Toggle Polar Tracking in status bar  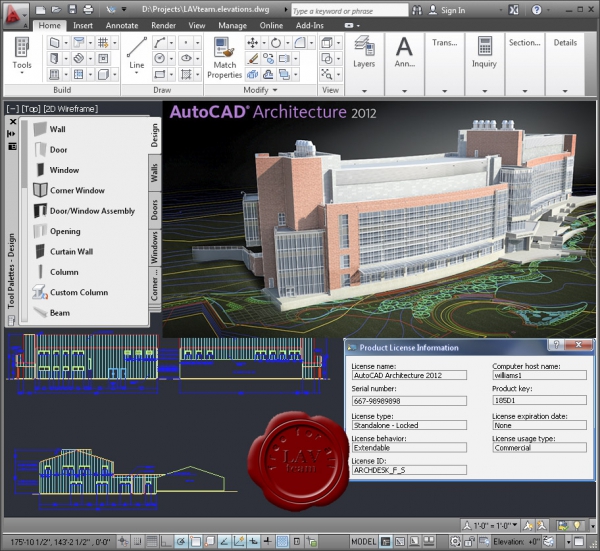pyautogui.click(x=181, y=541)
